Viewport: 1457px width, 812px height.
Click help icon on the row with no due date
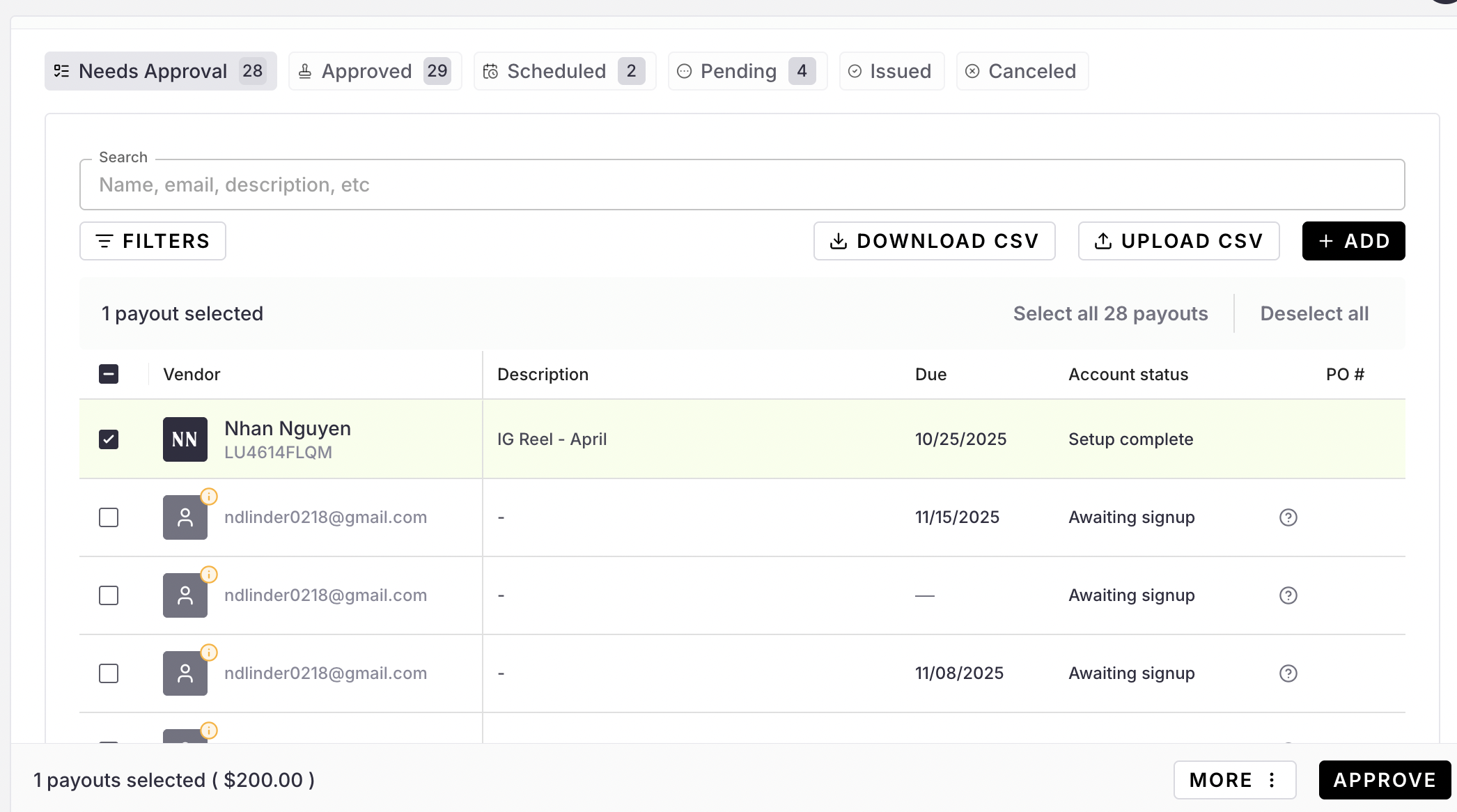click(1288, 595)
